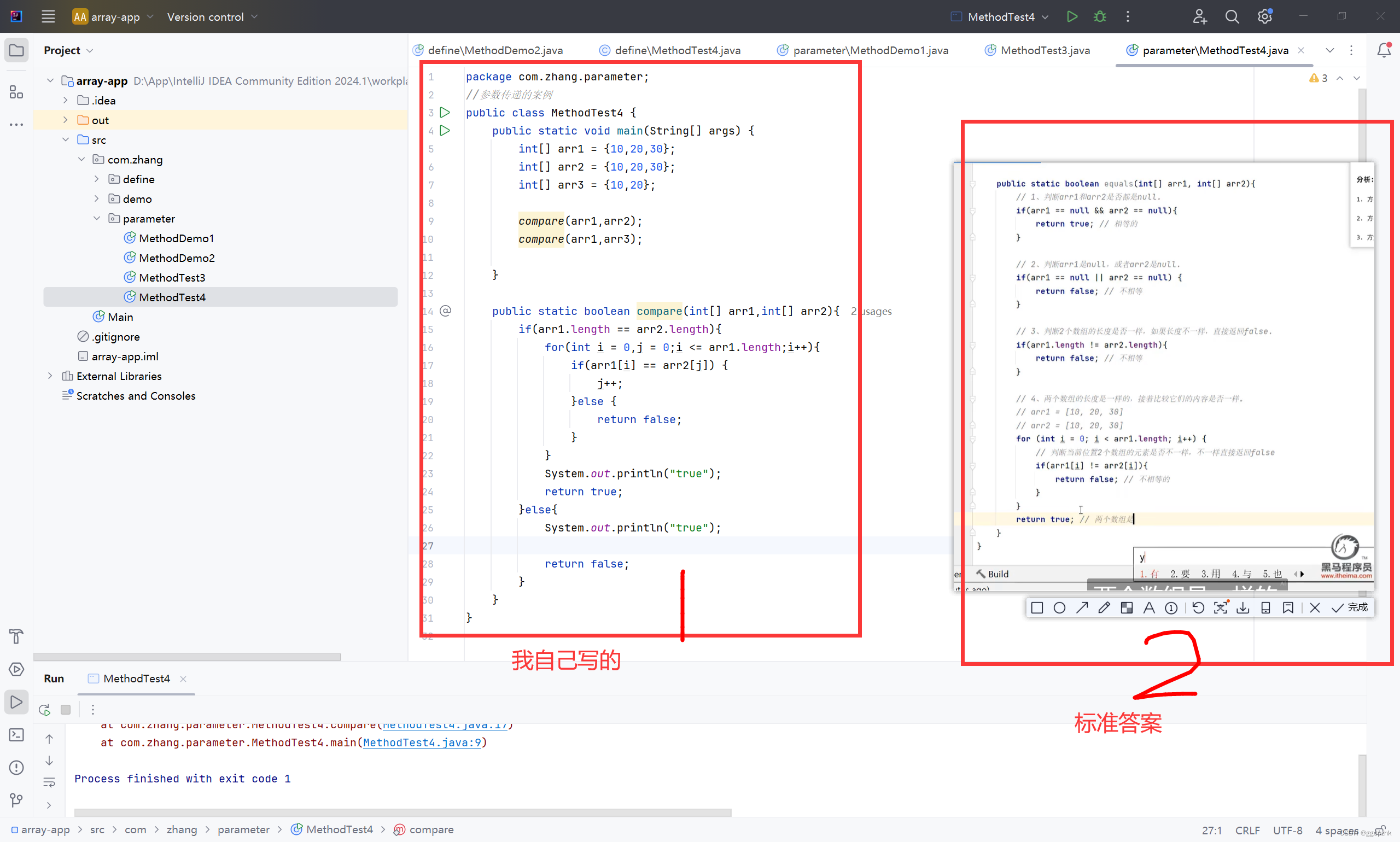This screenshot has width=1400, height=842.
Task: Switch to parameter\MethodDemo1.java tab
Action: 863,50
